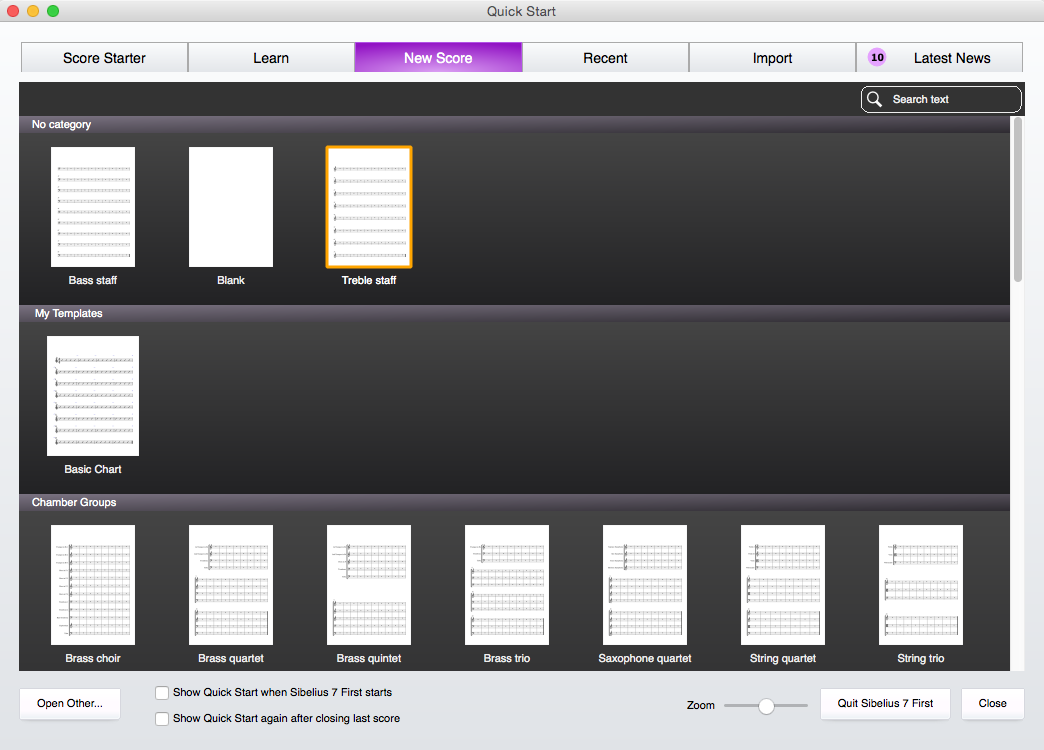The width and height of the screenshot is (1044, 750).
Task: Pick the String quartet template
Action: coord(783,585)
